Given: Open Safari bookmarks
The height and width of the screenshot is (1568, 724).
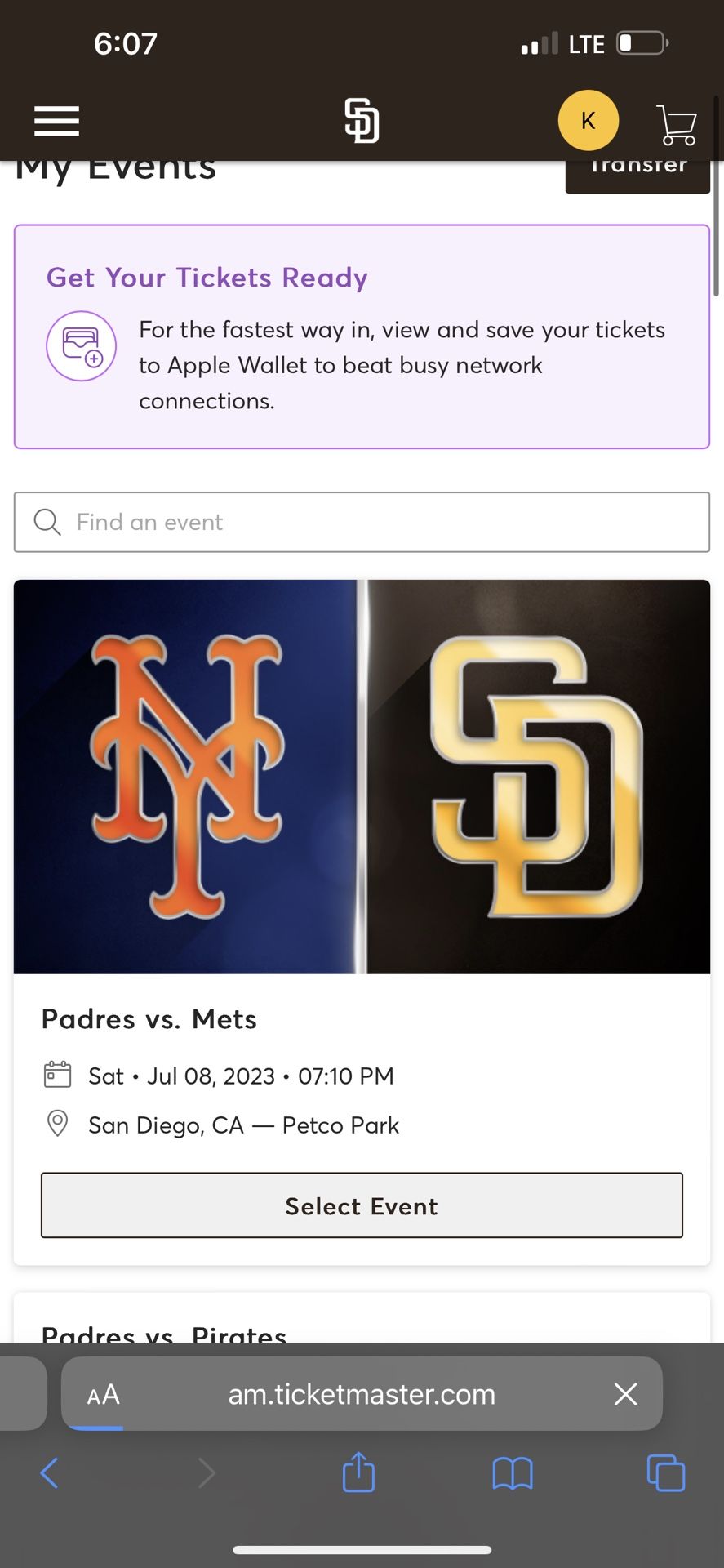Looking at the screenshot, I should tap(513, 1473).
